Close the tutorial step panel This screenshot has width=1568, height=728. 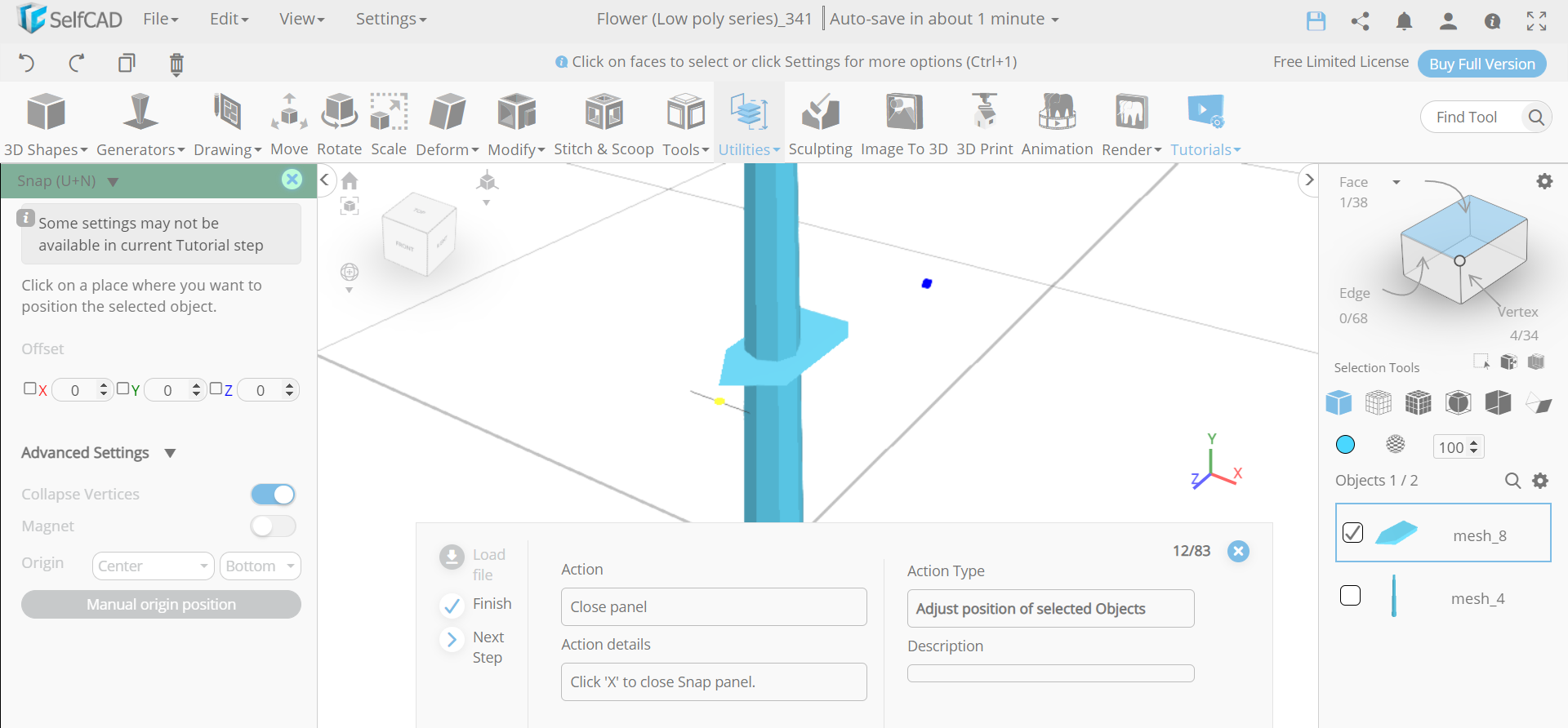pyautogui.click(x=1238, y=551)
